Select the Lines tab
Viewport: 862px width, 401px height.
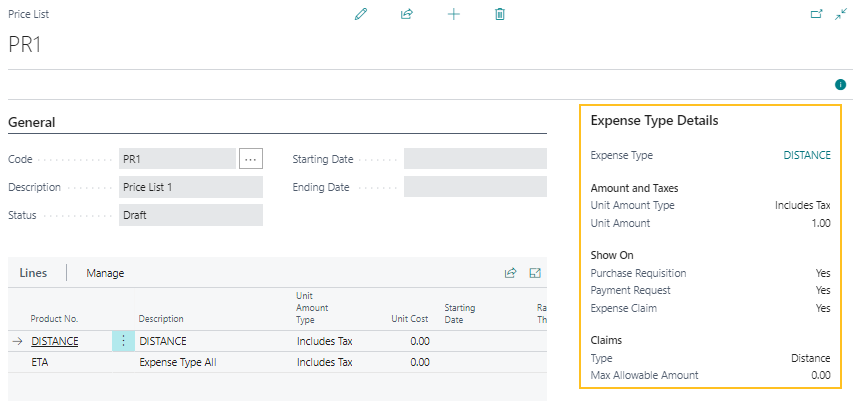click(x=33, y=273)
